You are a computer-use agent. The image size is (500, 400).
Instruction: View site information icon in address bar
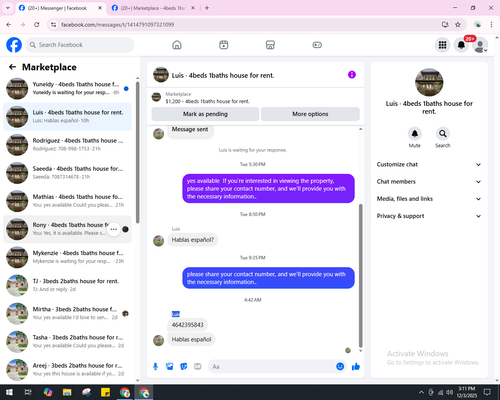(x=53, y=25)
